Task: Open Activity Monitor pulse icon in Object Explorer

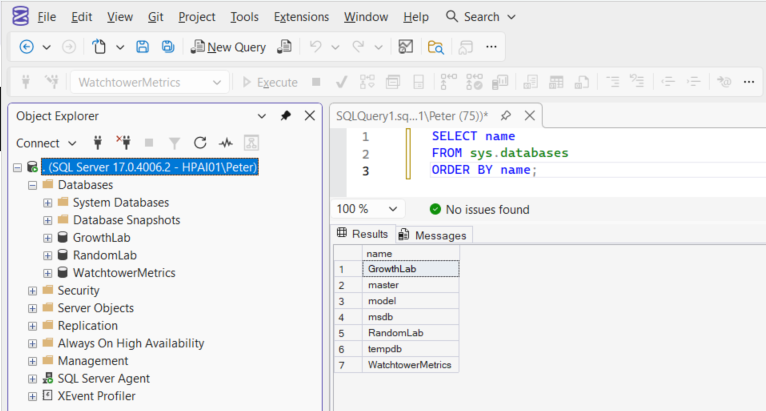Action: coord(226,143)
